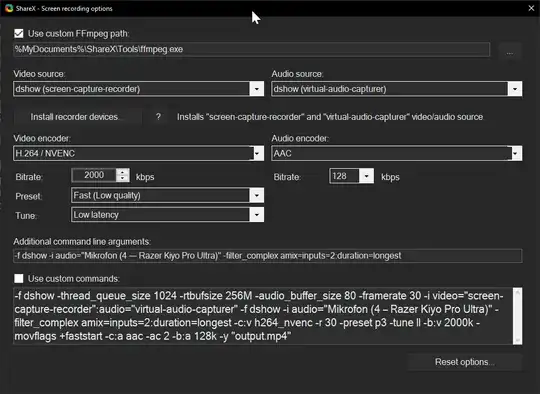Increase video bitrate with up arrow

123,172
